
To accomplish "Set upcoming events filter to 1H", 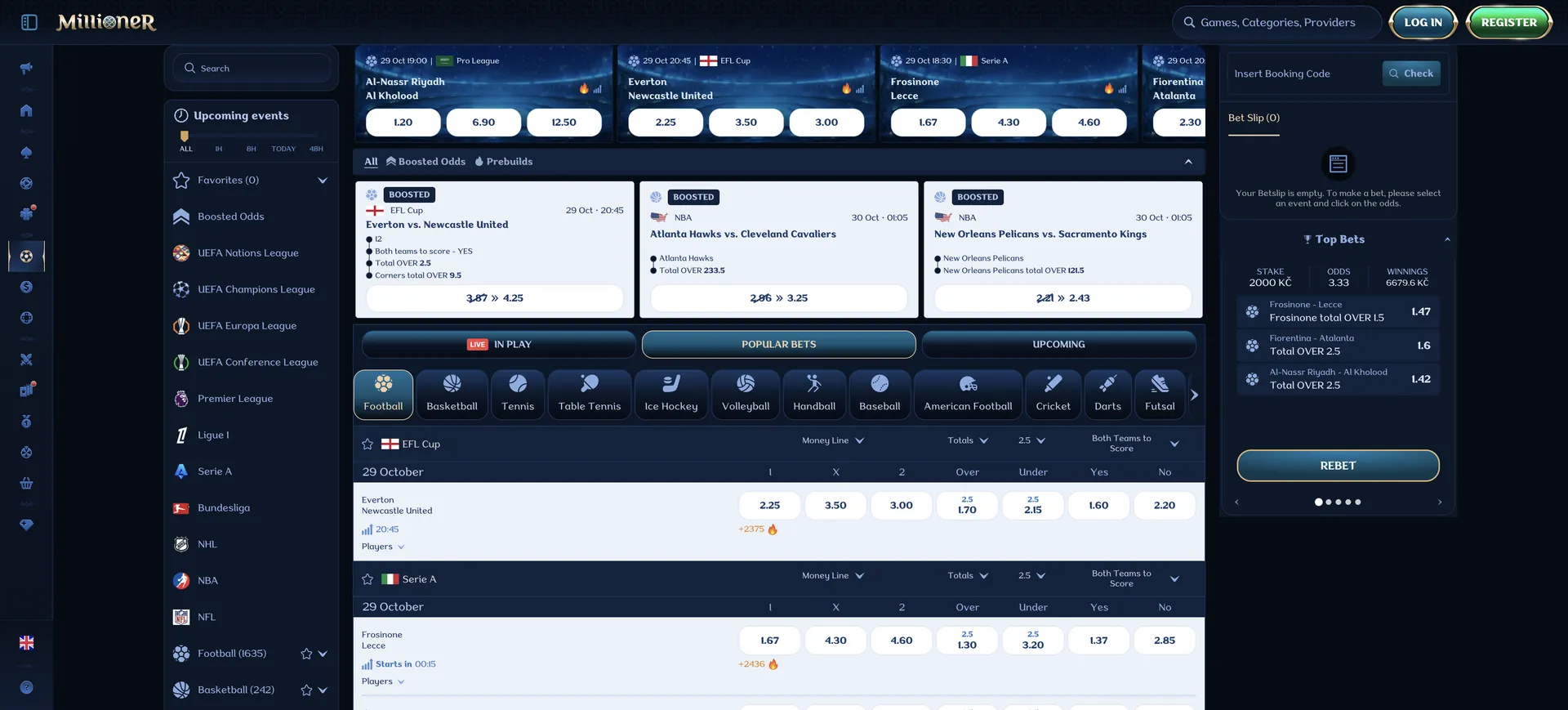I will 219,149.
